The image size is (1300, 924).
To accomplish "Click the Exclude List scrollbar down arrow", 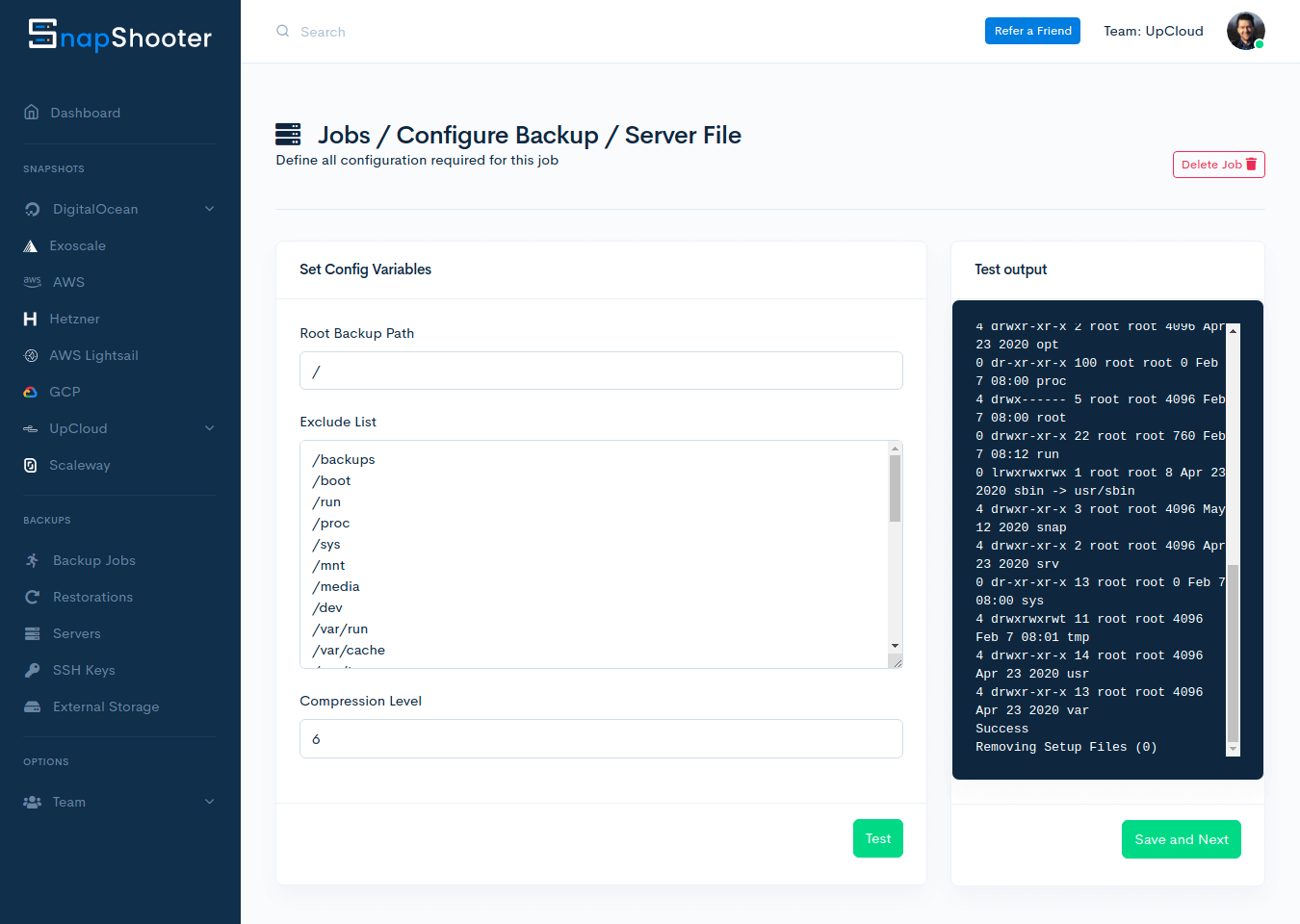I will click(895, 646).
